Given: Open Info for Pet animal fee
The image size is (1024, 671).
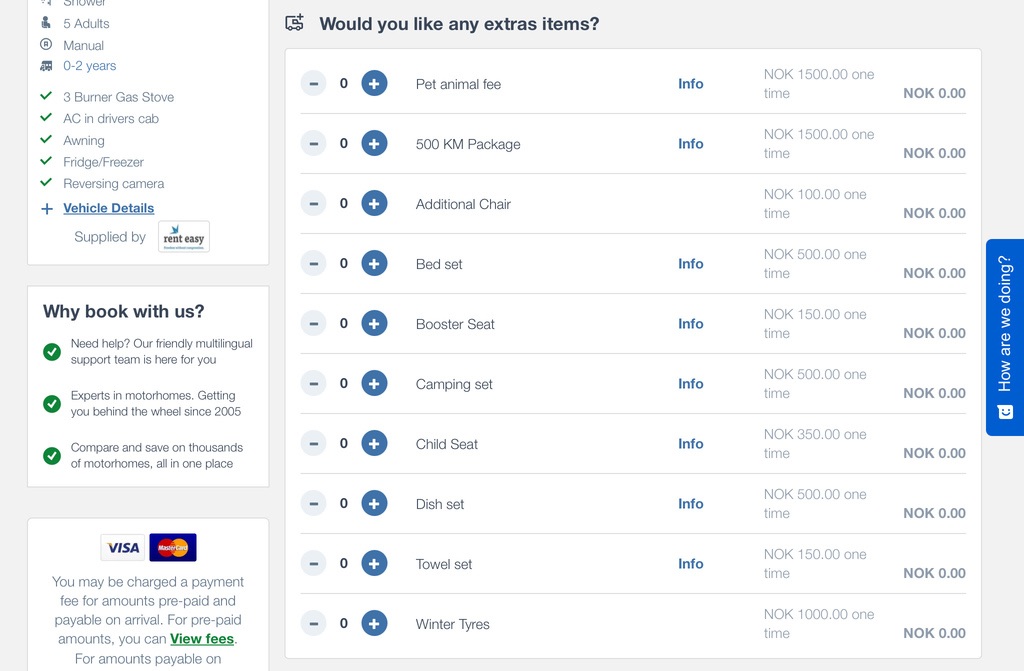Looking at the screenshot, I should coord(690,84).
